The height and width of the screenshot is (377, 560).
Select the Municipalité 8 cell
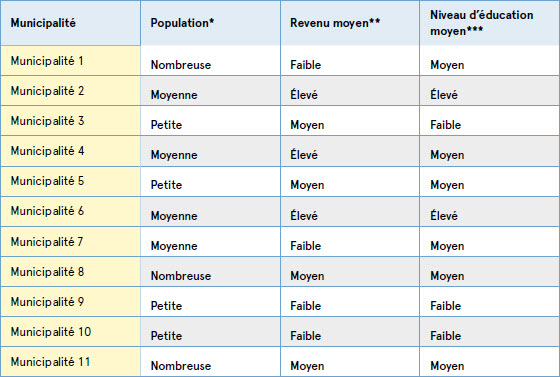[x=70, y=272]
